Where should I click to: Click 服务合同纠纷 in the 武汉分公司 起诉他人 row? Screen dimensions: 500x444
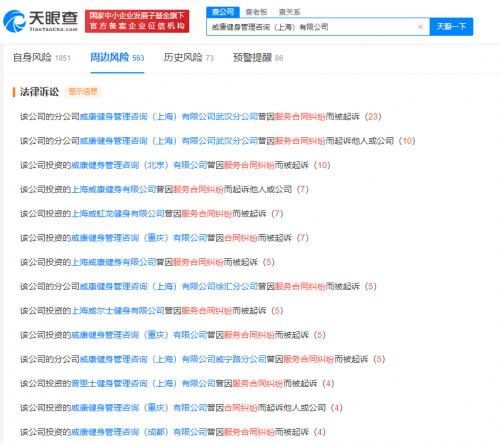[299, 141]
